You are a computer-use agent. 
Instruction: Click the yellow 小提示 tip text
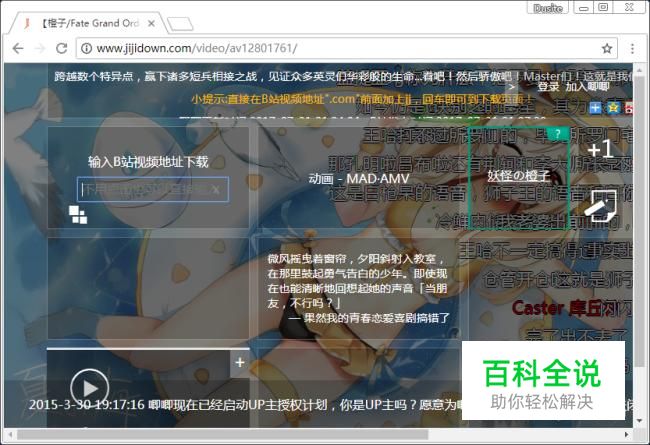click(361, 99)
